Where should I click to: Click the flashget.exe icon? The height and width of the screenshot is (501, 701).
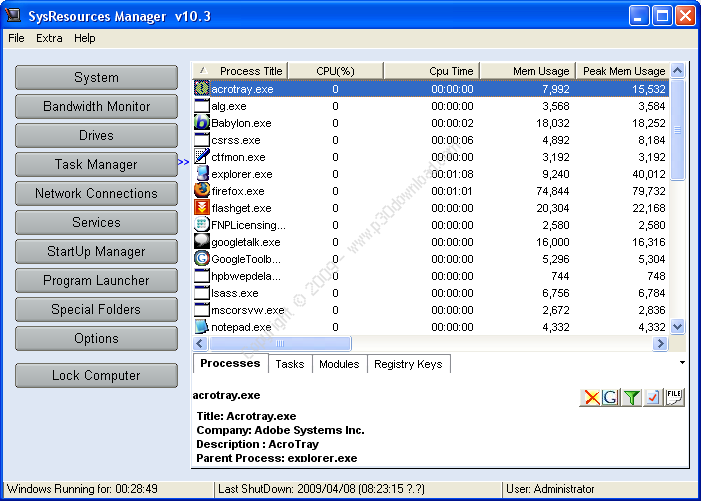pos(202,207)
